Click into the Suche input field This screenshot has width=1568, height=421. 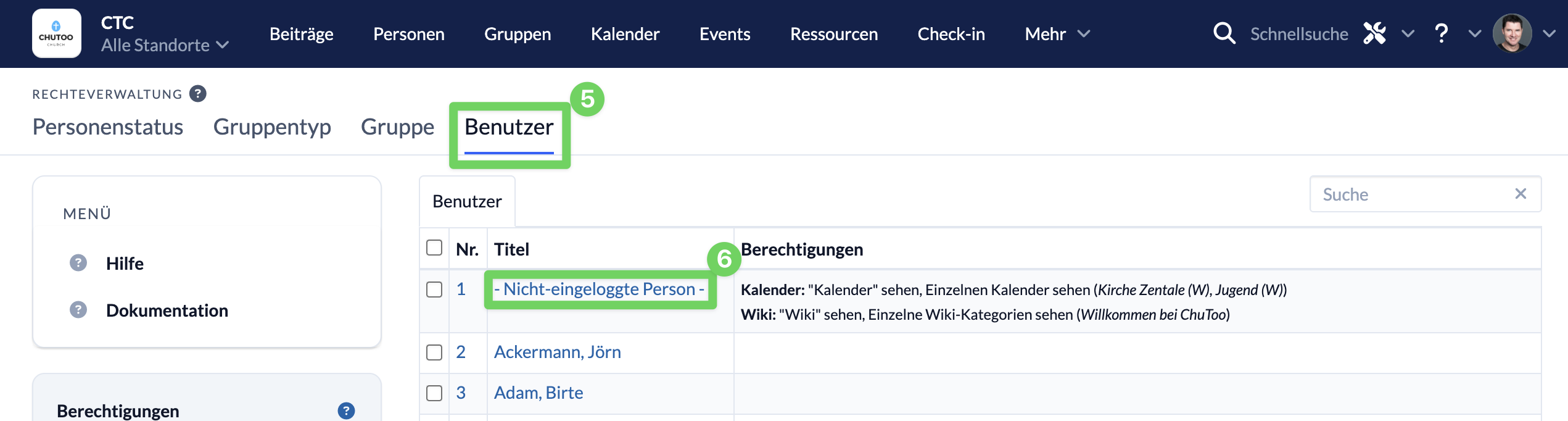click(1413, 194)
